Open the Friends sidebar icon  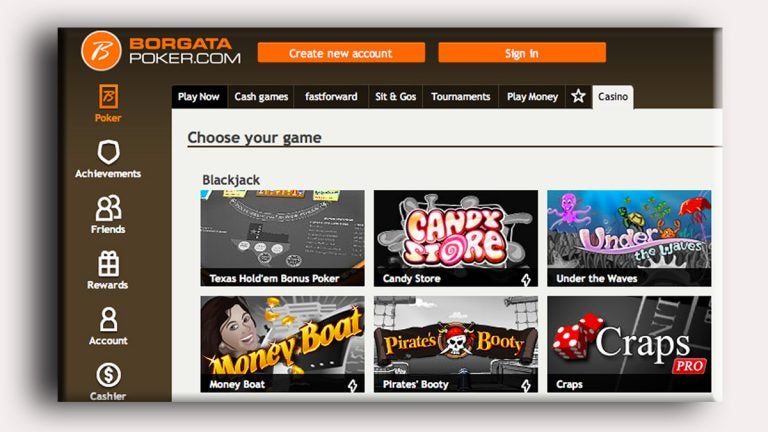point(108,208)
